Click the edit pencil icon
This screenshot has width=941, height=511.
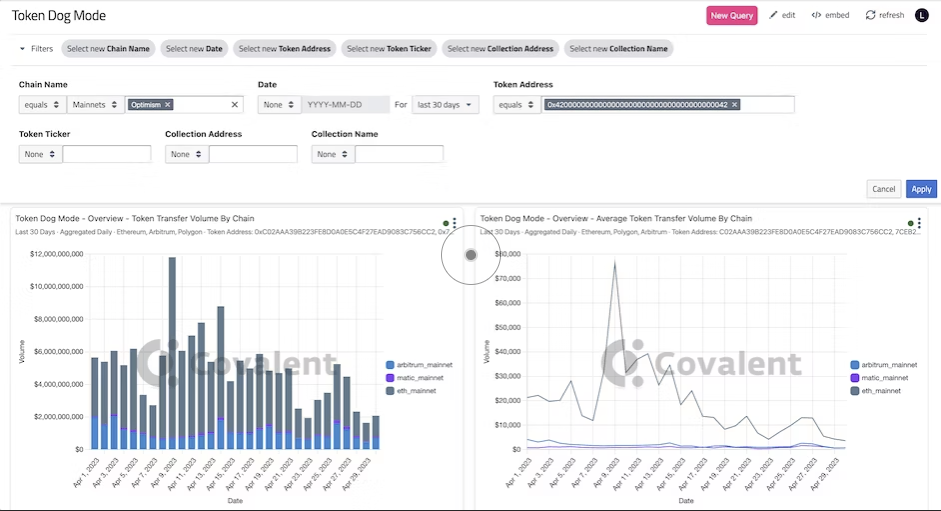click(x=773, y=15)
